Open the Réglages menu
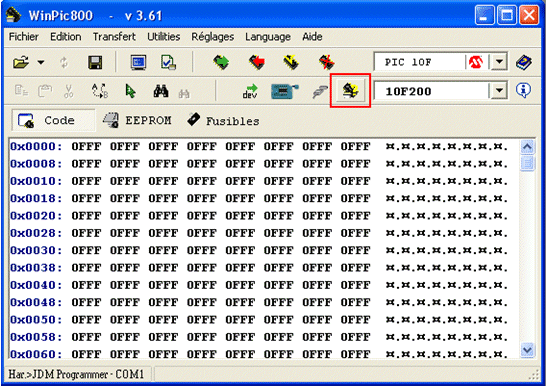Image resolution: width=546 pixels, height=387 pixels. tap(212, 37)
